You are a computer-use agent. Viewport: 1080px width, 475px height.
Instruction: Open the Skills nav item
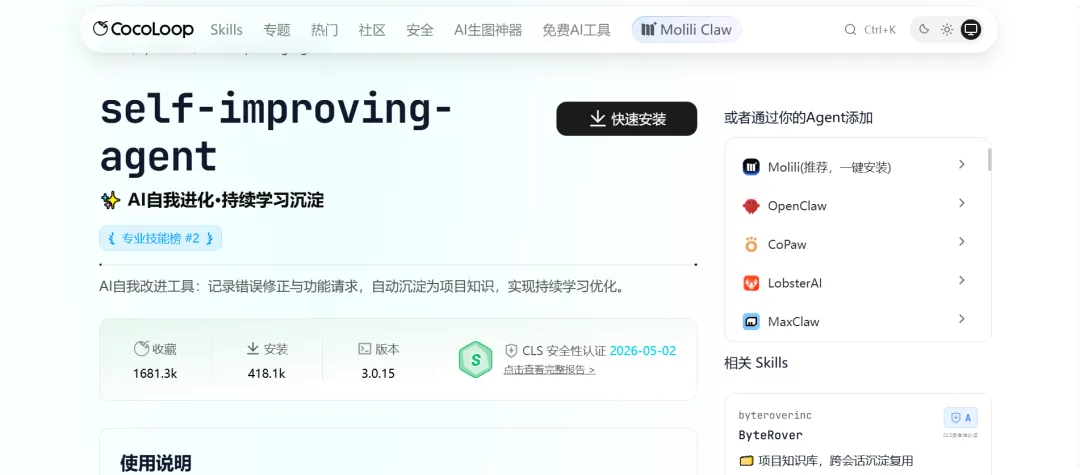(x=227, y=30)
